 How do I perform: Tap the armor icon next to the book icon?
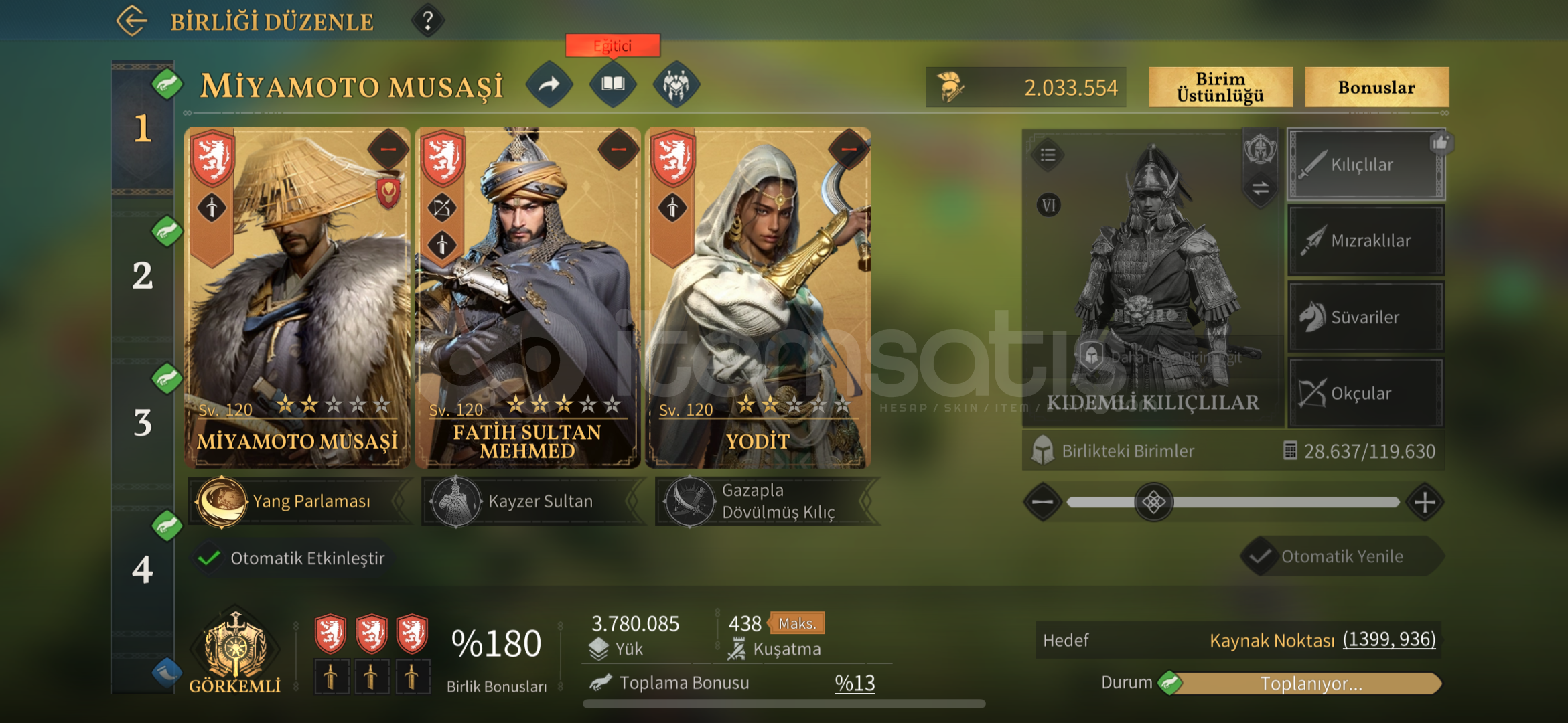[676, 84]
